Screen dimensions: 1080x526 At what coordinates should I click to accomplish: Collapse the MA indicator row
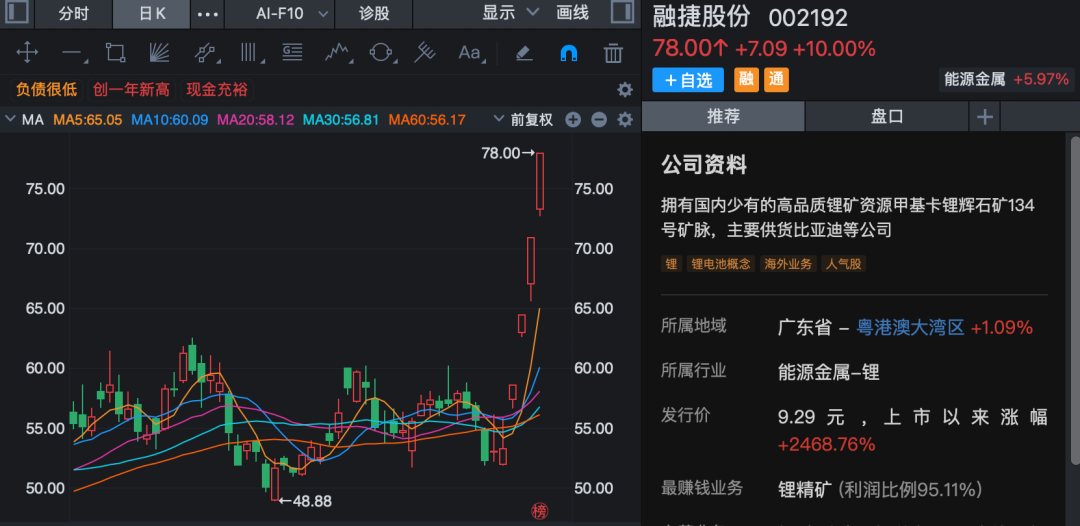(x=11, y=120)
